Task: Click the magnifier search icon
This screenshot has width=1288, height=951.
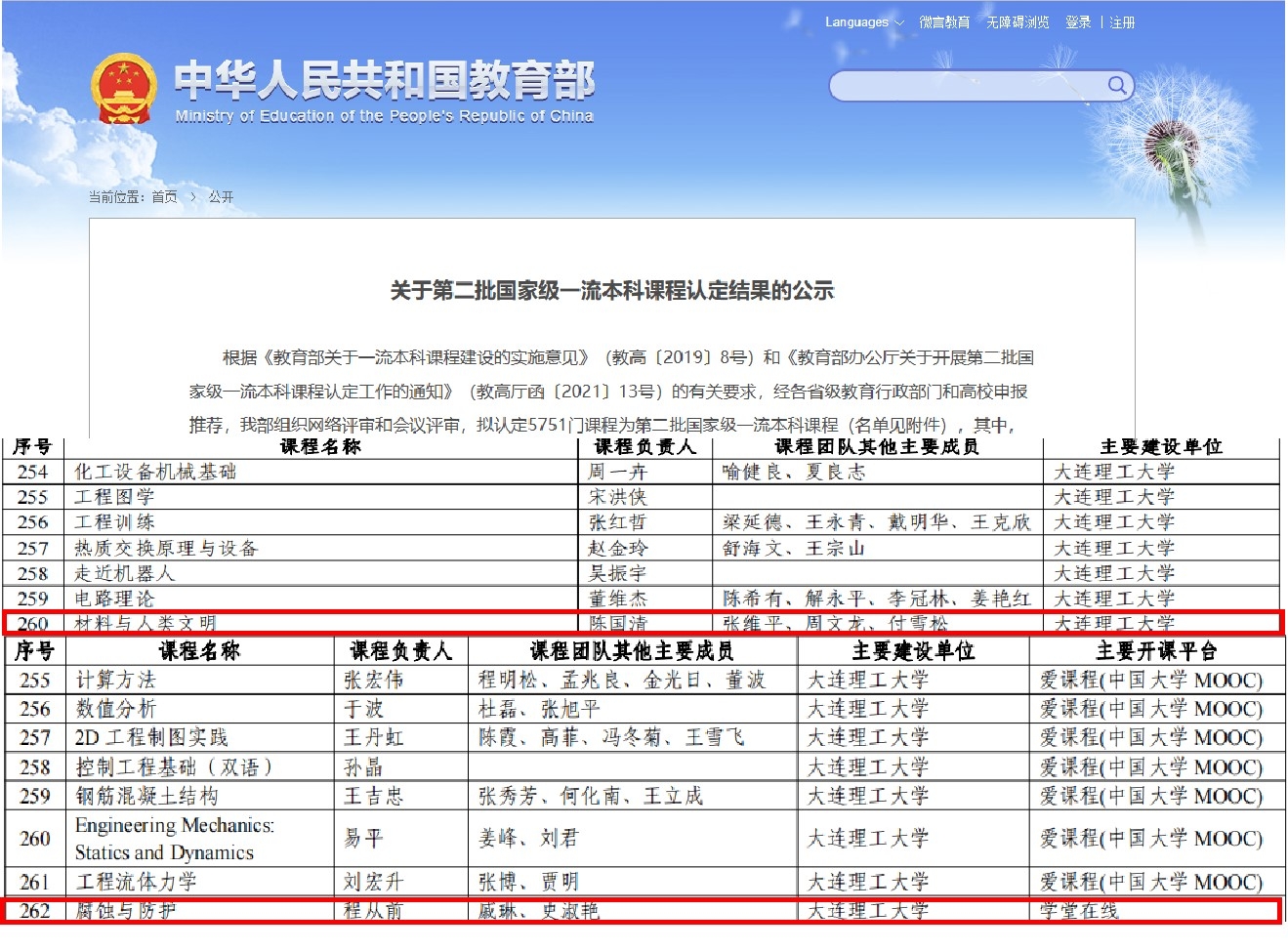Action: point(1117,86)
